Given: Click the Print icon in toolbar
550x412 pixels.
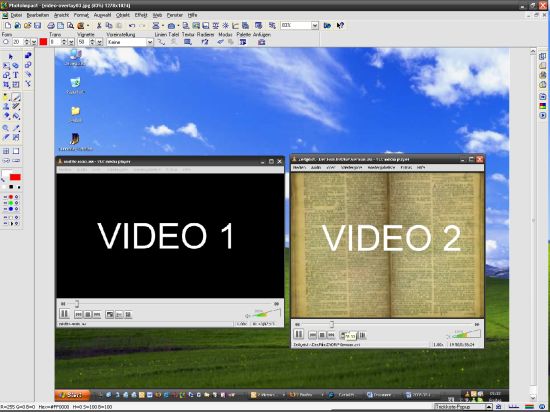Looking at the screenshot, I should [51, 26].
